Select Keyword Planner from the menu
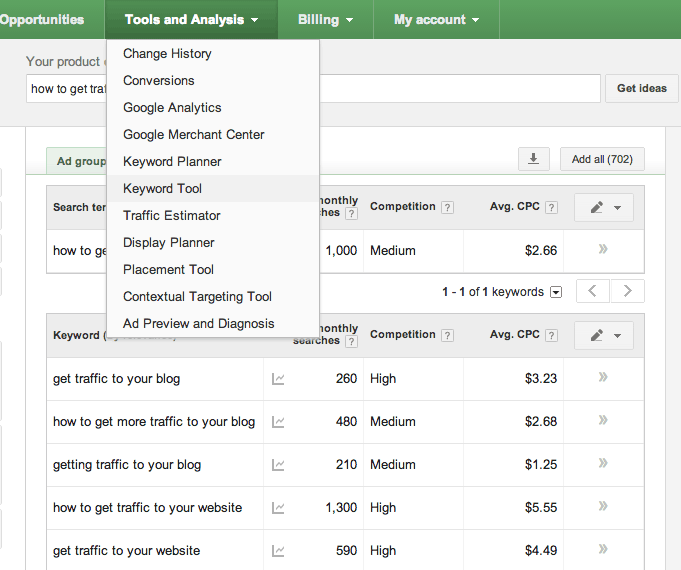This screenshot has height=570, width=681. (172, 161)
